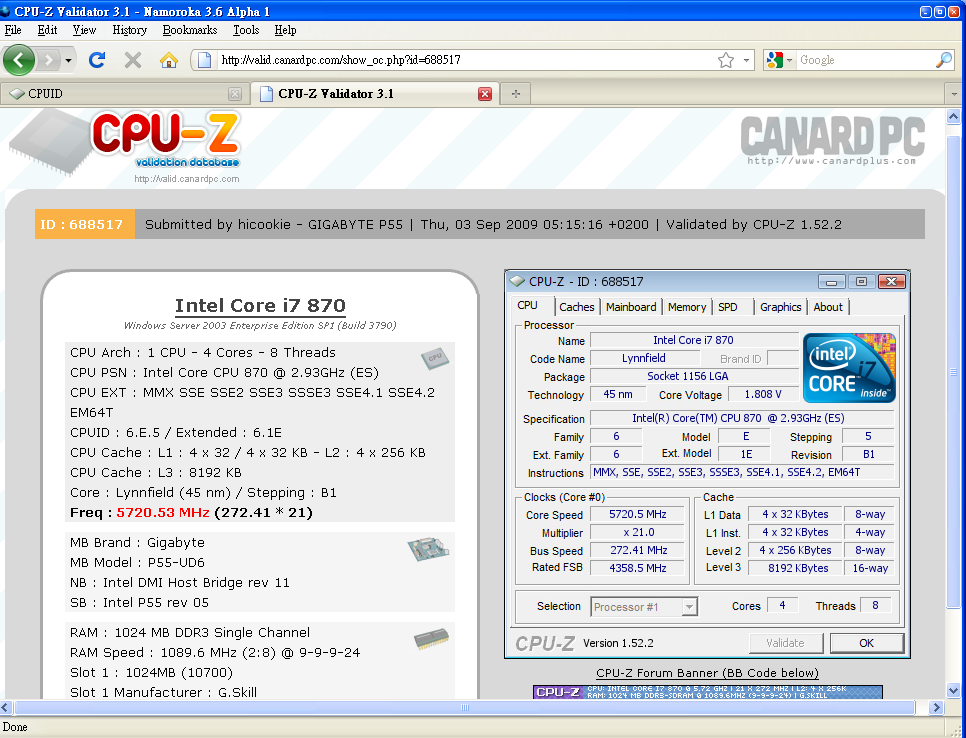The image size is (966, 738).
Task: Click the horizontal scrollbar thumb
Action: point(465,708)
